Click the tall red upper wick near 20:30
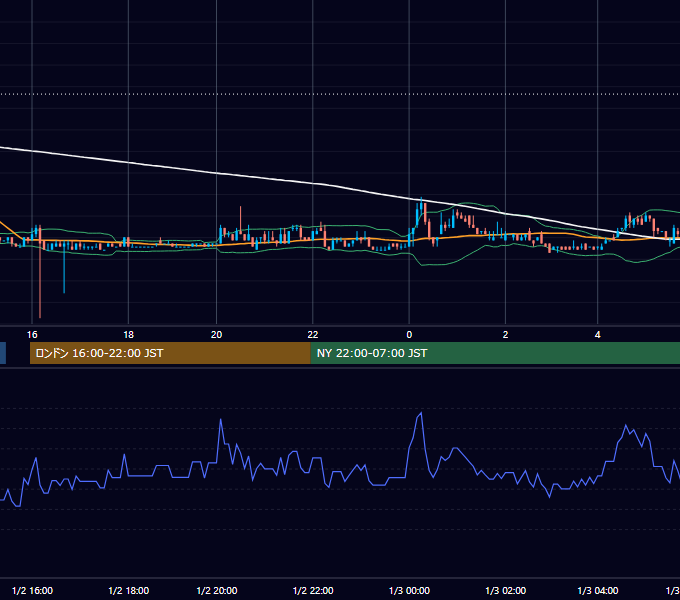The height and width of the screenshot is (600, 680). click(240, 219)
